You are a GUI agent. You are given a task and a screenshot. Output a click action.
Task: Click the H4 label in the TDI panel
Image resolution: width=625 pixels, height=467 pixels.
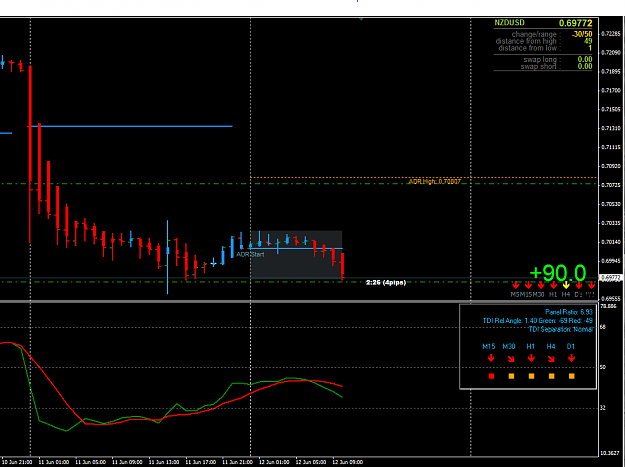551,347
